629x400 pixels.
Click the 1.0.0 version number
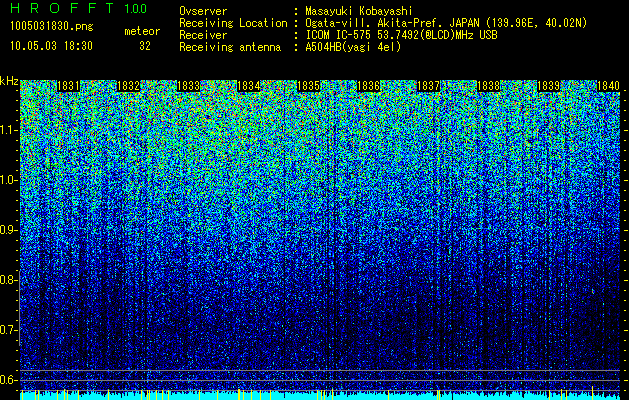(x=136, y=8)
